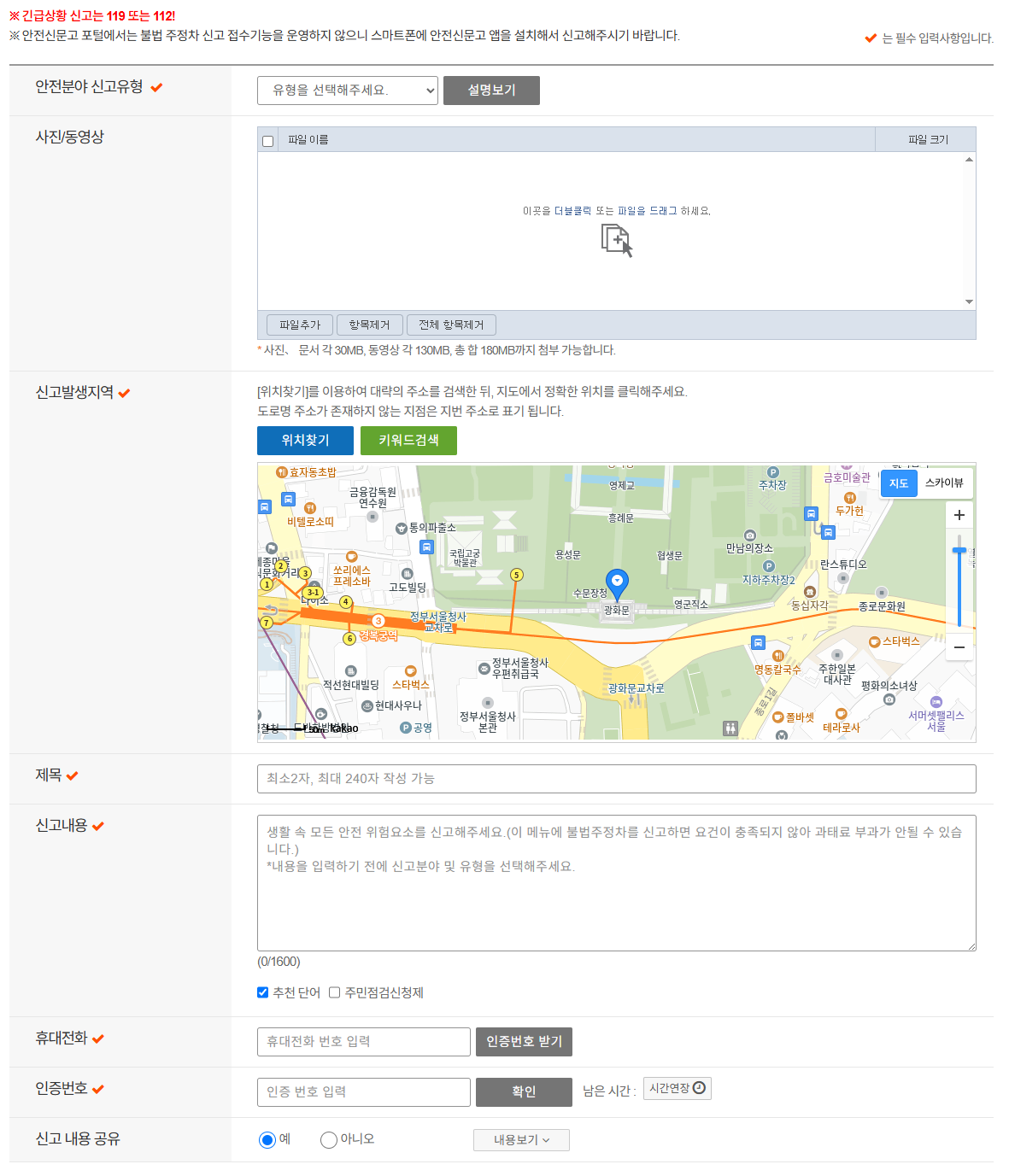
Task: Click the camera icon beside 평화의소녀상
Action: pyautogui.click(x=889, y=699)
